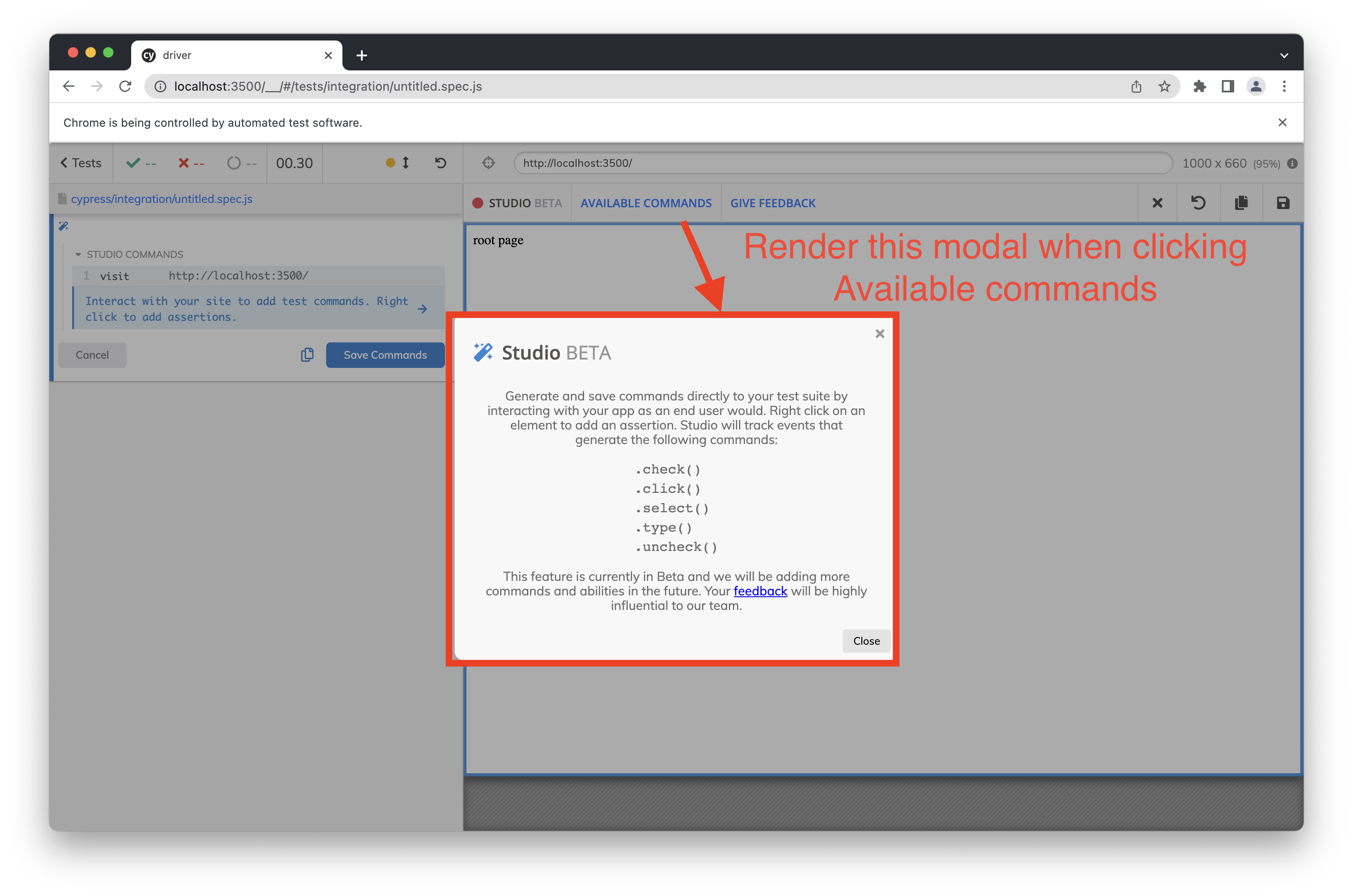Select the selector playground crosshair tool
This screenshot has height=896, width=1353.
click(x=489, y=163)
